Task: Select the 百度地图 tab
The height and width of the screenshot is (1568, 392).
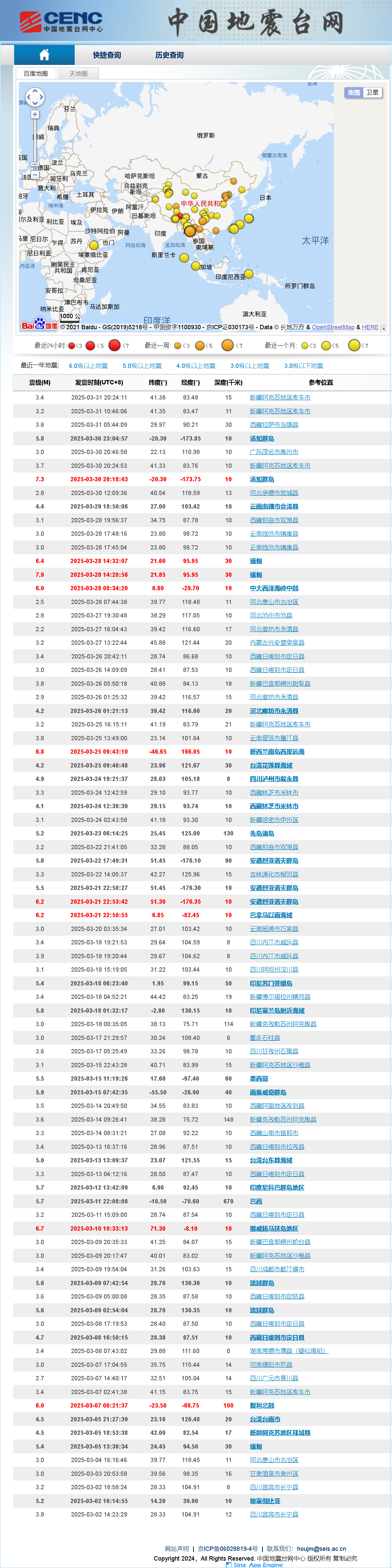Action: pyautogui.click(x=35, y=74)
